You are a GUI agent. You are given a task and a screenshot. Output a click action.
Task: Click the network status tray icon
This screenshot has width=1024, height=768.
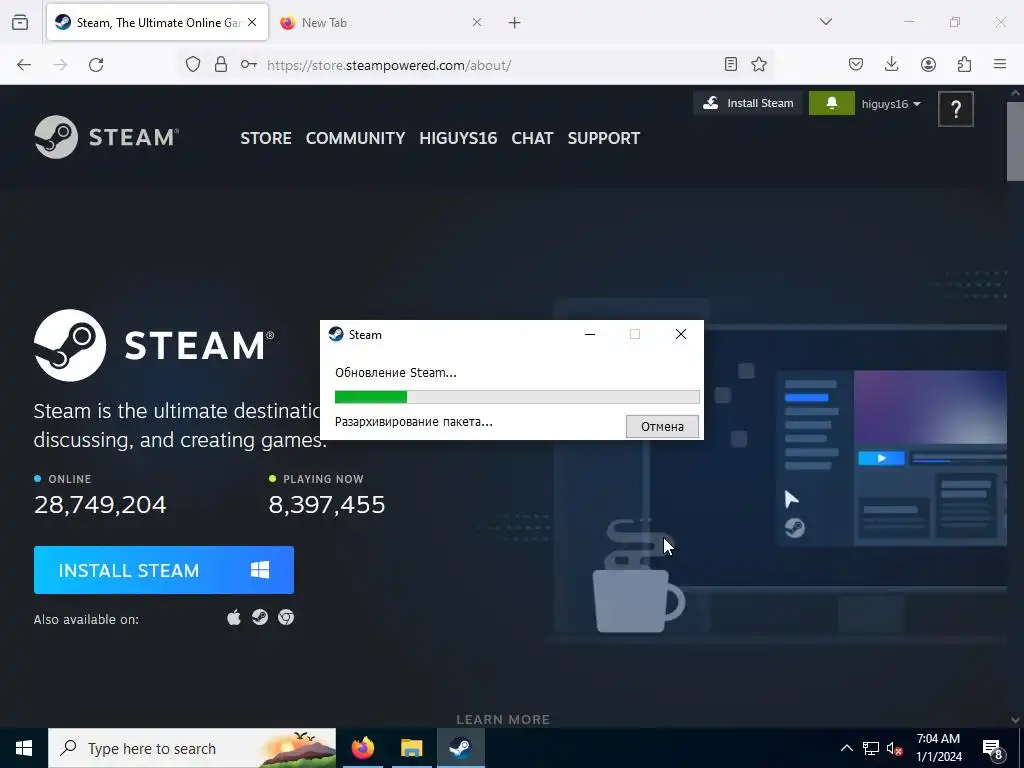pyautogui.click(x=871, y=748)
